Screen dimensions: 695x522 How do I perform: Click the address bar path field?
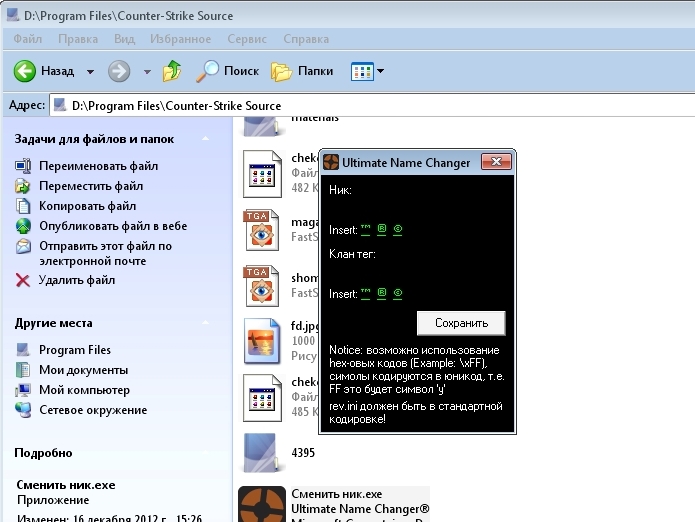[372, 105]
